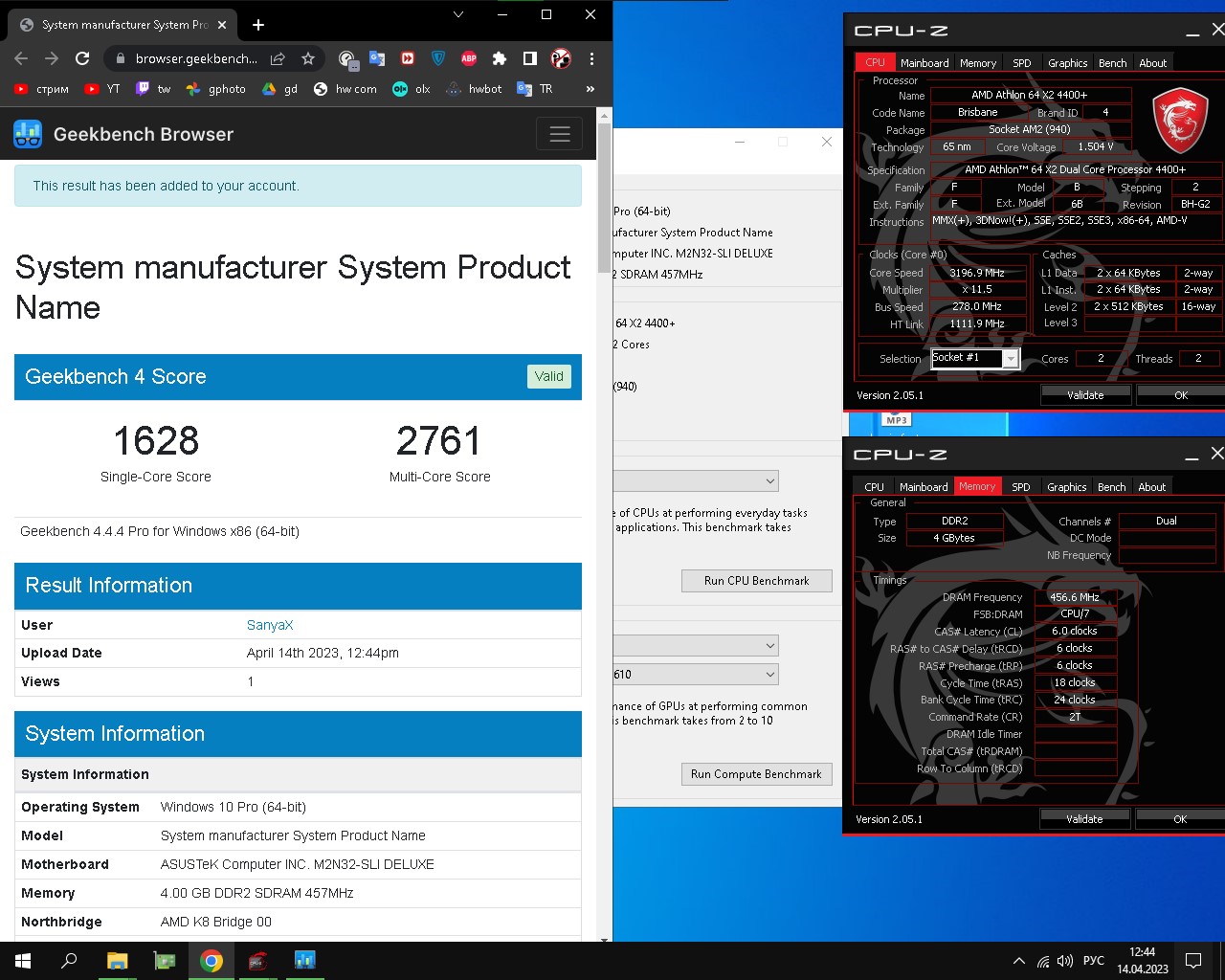Open Windows Start menu
Image resolution: width=1225 pixels, height=980 pixels.
[23, 961]
